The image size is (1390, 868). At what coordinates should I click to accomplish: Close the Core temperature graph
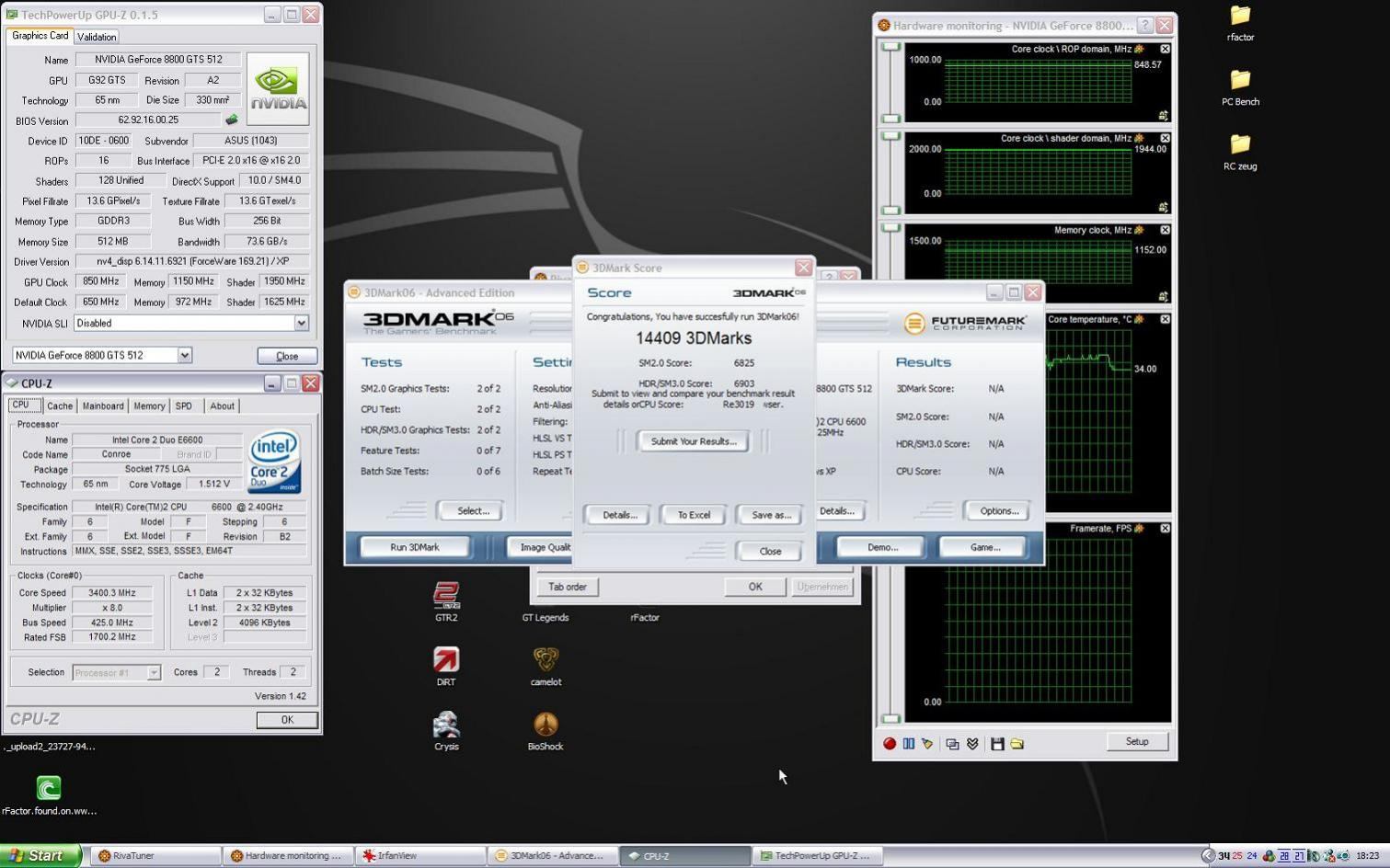(x=1165, y=319)
